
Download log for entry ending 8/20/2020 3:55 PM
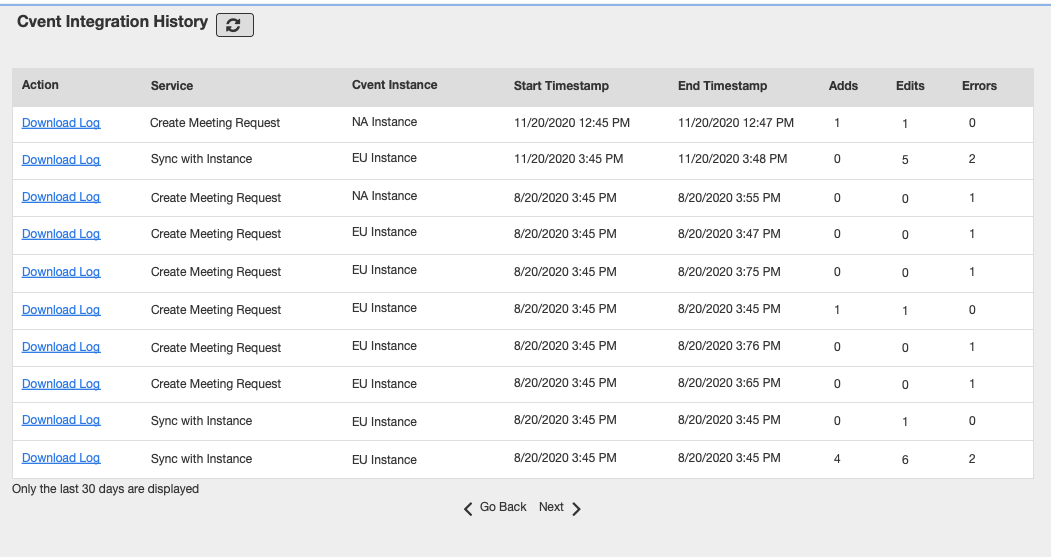61,197
